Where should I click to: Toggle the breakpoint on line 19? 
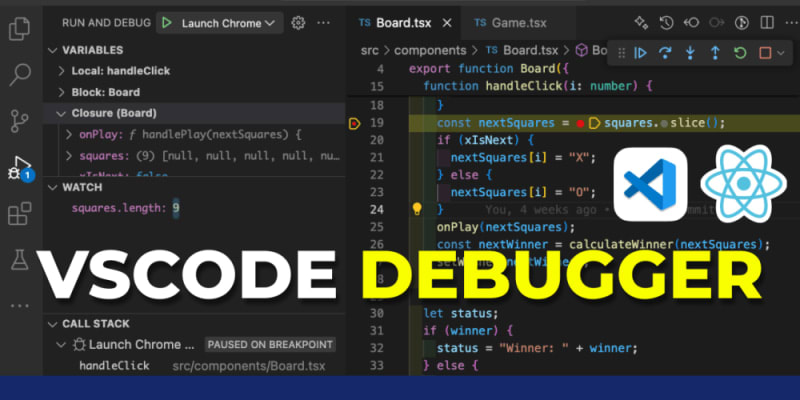tap(355, 123)
